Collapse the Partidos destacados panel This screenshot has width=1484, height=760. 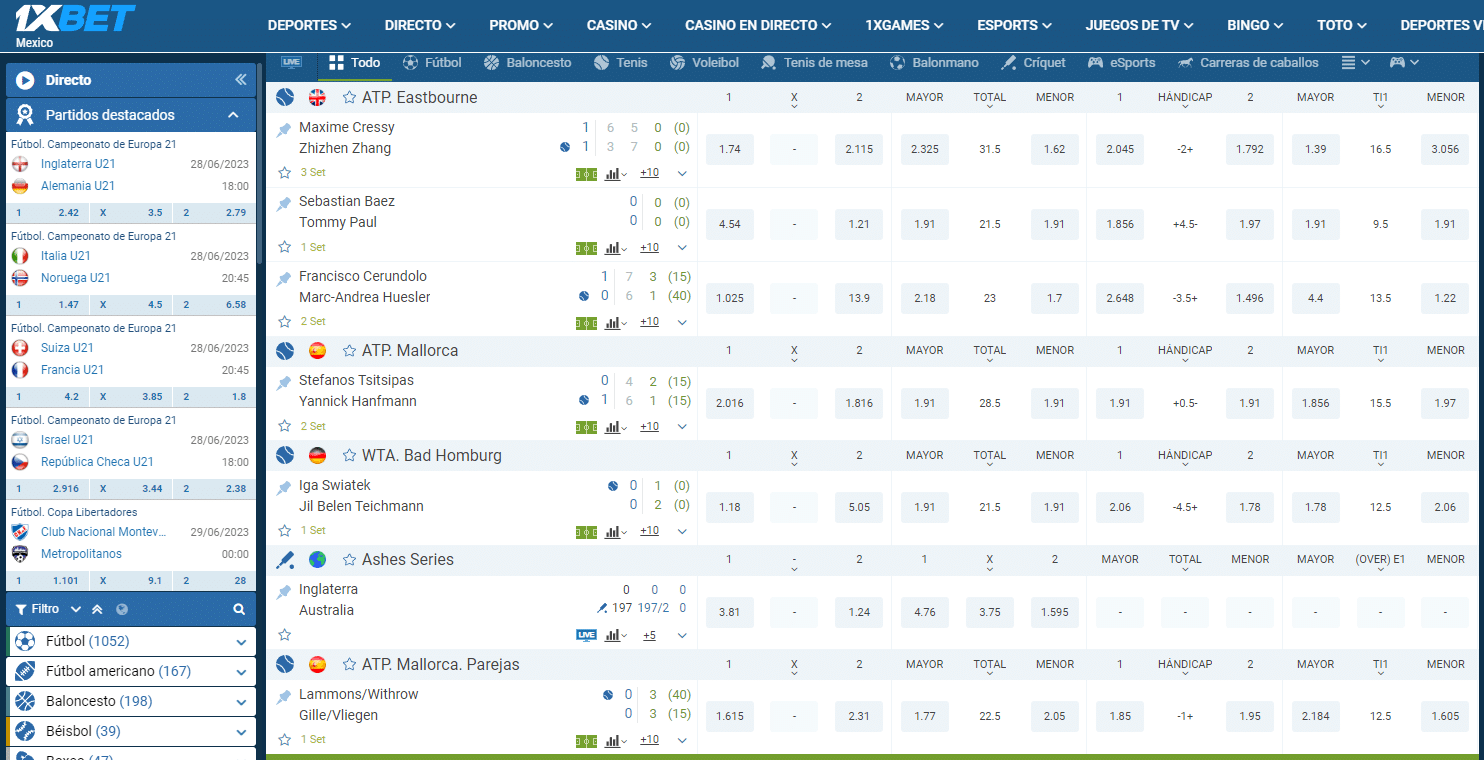(234, 115)
